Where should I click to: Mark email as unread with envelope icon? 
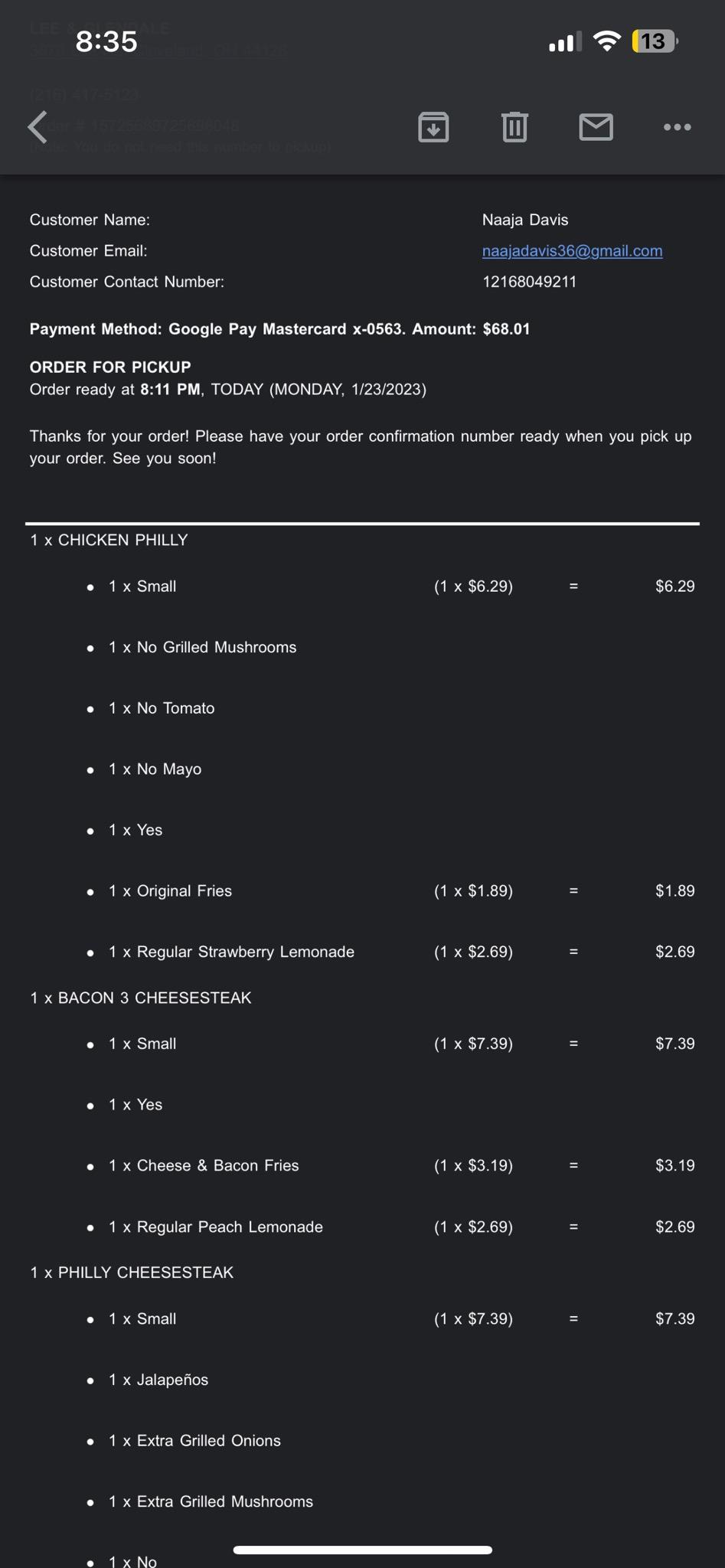click(596, 127)
